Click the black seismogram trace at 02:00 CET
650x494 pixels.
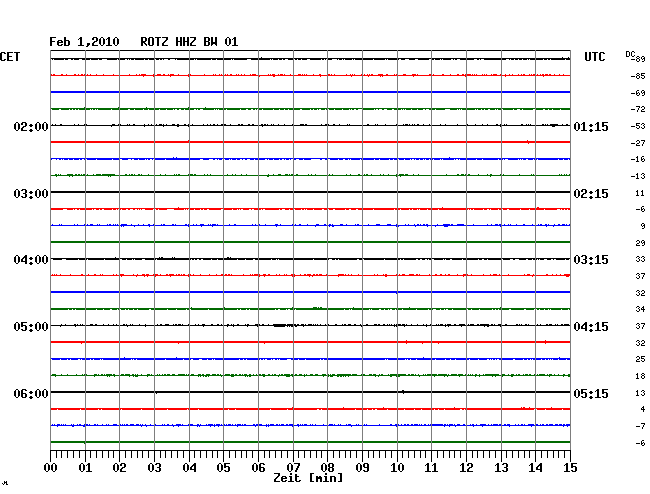coord(310,125)
